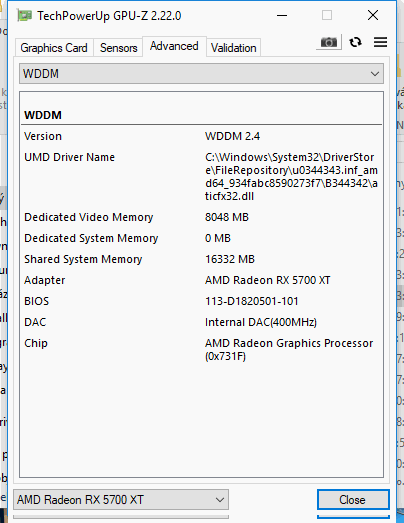404x523 pixels.
Task: Select the BIOS value 113-D1820501-101
Action: [252, 301]
